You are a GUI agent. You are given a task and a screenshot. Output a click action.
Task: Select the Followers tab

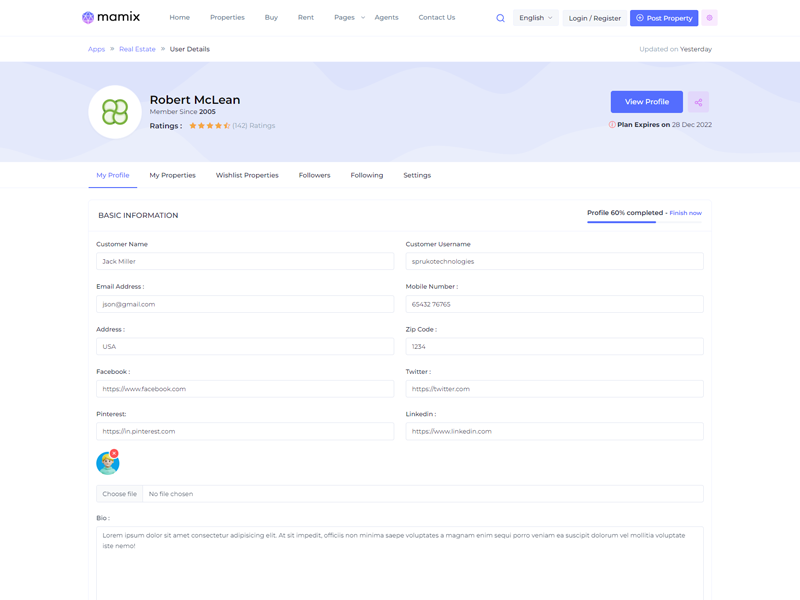(314, 175)
